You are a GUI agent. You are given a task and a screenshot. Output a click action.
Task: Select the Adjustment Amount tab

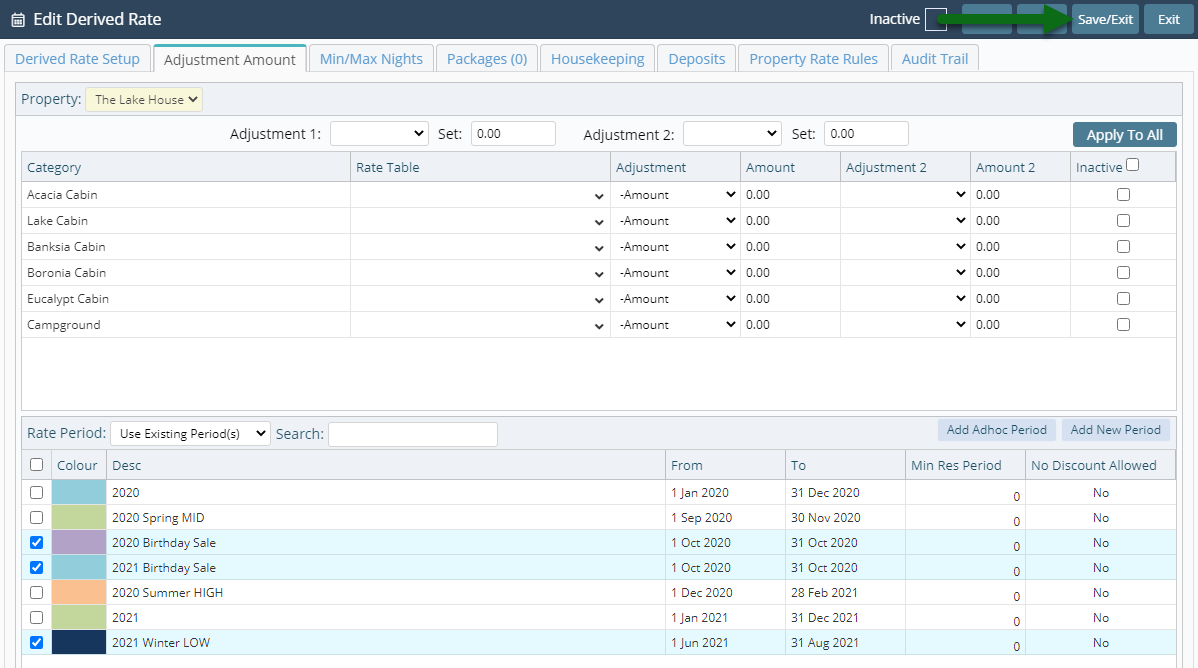coord(229,60)
